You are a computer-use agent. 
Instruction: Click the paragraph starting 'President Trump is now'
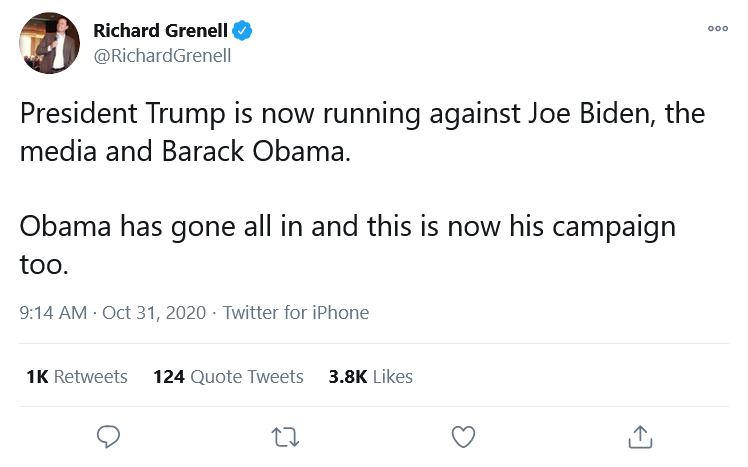coord(363,132)
